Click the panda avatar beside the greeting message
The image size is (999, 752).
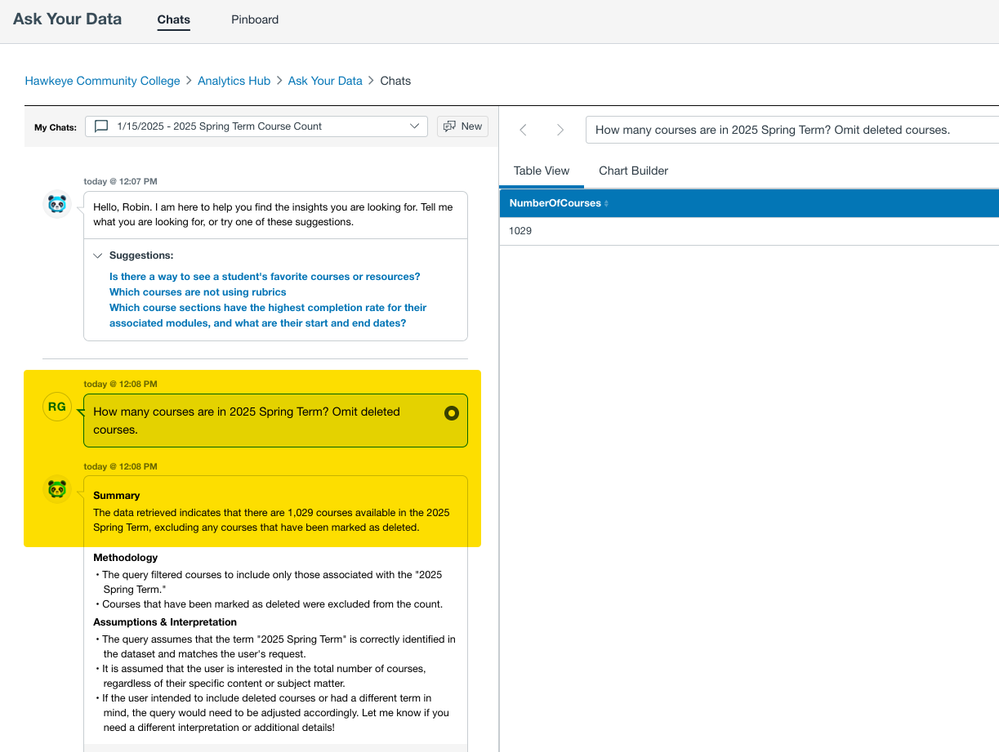click(x=57, y=205)
